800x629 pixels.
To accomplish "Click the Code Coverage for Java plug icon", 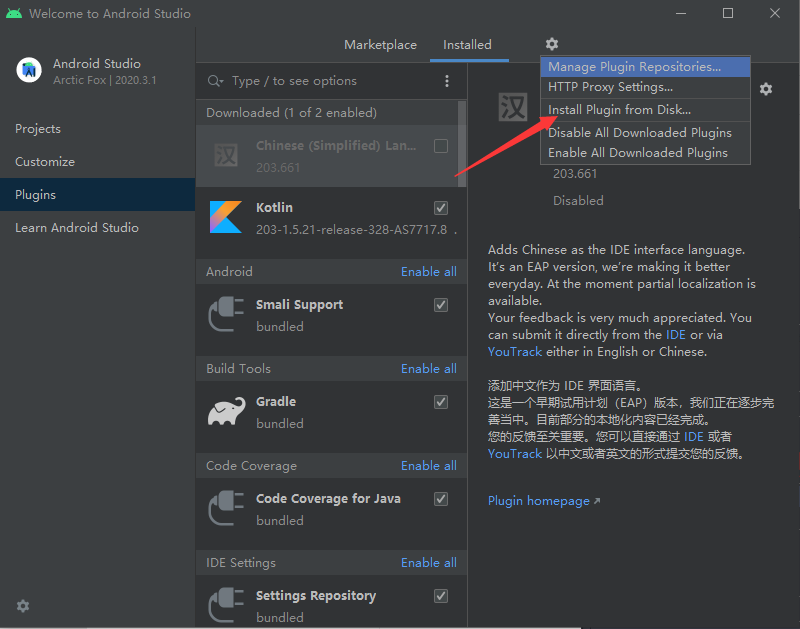I will (x=226, y=508).
